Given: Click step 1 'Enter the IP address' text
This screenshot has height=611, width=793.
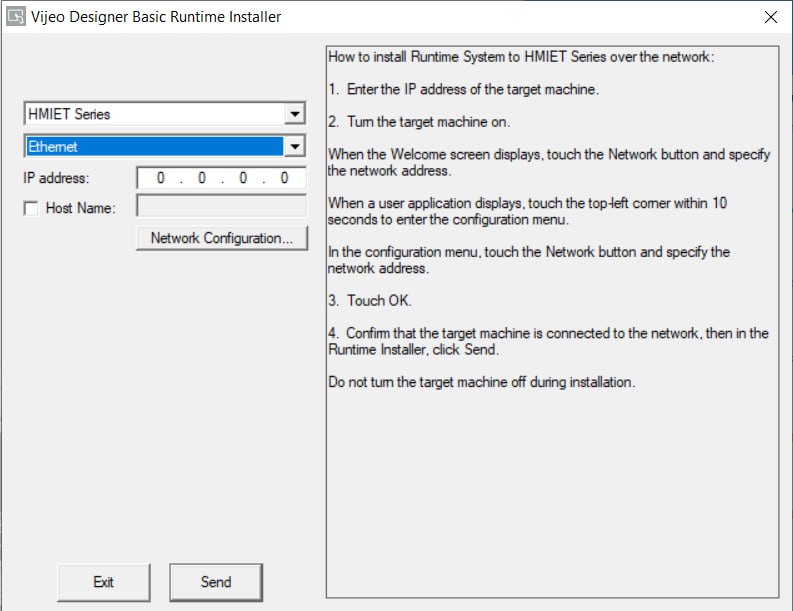Looking at the screenshot, I should [x=463, y=90].
